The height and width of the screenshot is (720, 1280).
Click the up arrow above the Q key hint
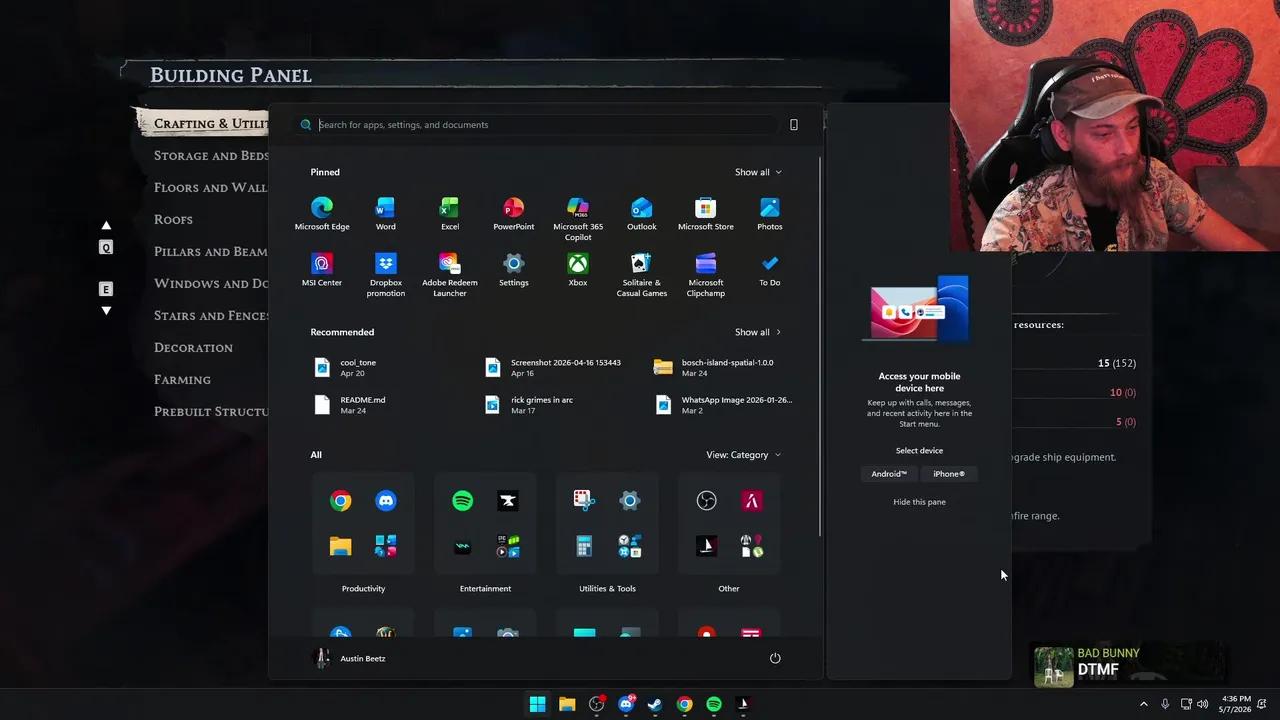pyautogui.click(x=106, y=226)
